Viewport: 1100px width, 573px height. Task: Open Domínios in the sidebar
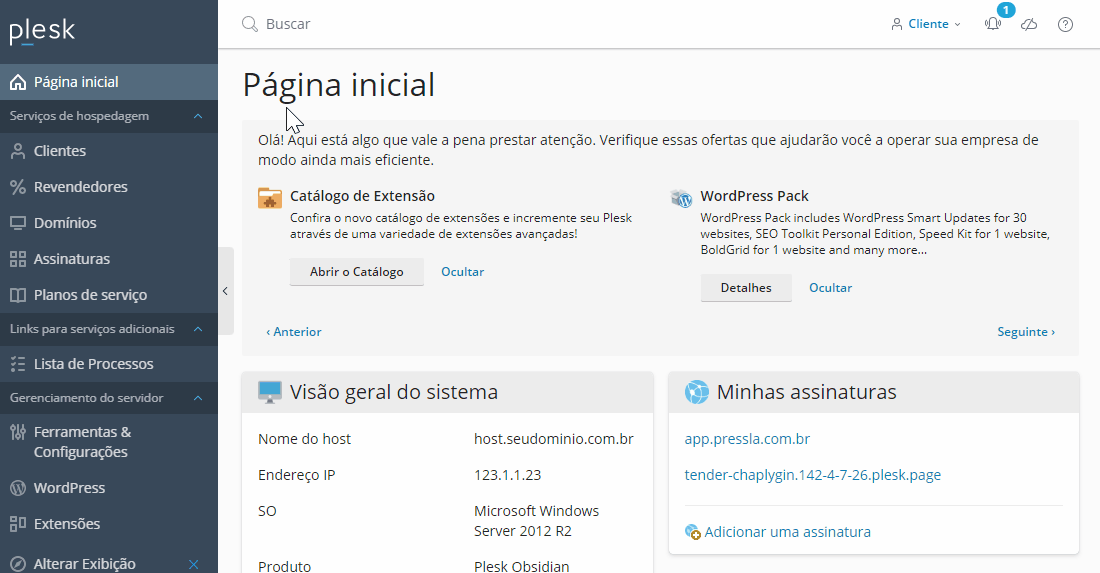(x=109, y=223)
